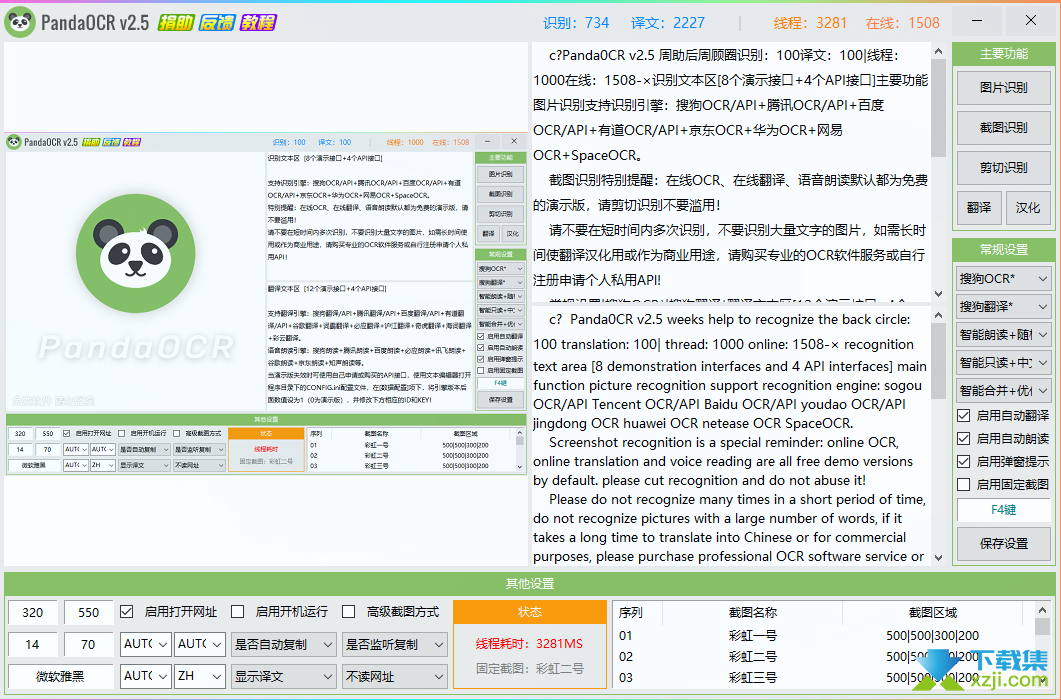This screenshot has height=700, width=1061.
Task: Click the up arrow of the translation-text scrollbar
Action: click(939, 315)
